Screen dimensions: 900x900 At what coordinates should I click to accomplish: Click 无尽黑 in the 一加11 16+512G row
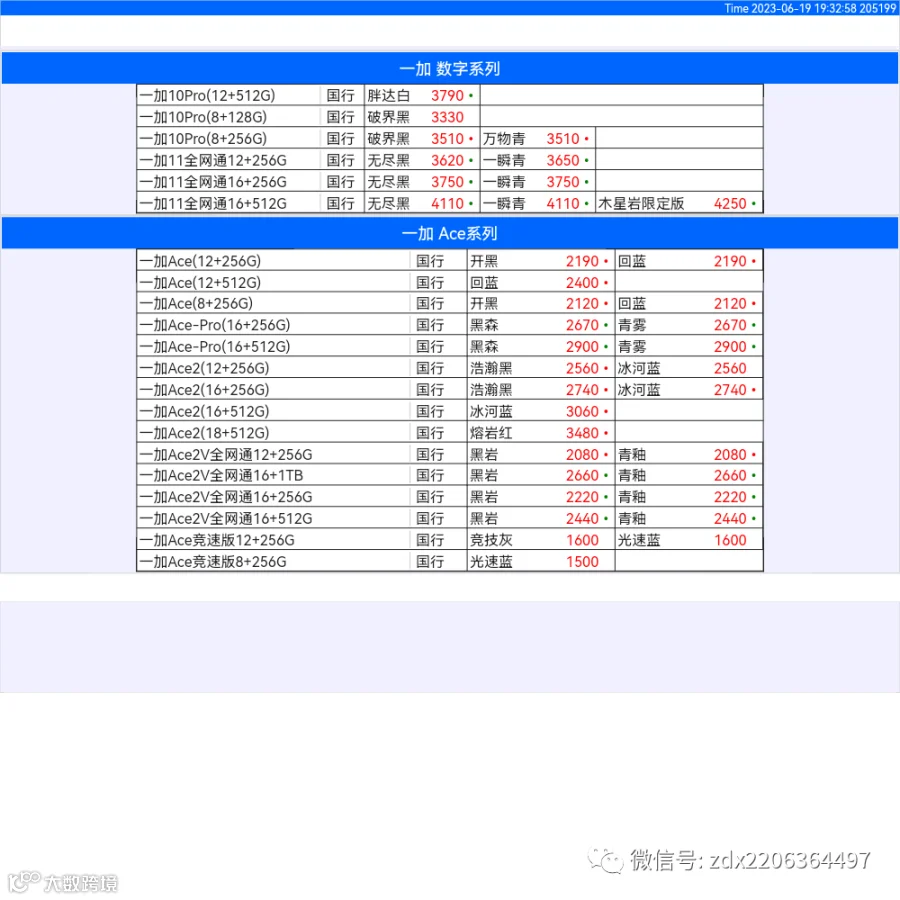pos(389,203)
